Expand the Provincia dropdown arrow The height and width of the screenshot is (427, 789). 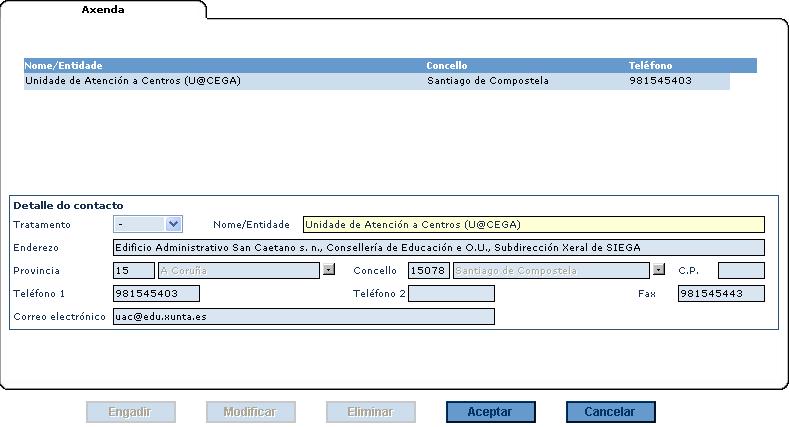328,270
